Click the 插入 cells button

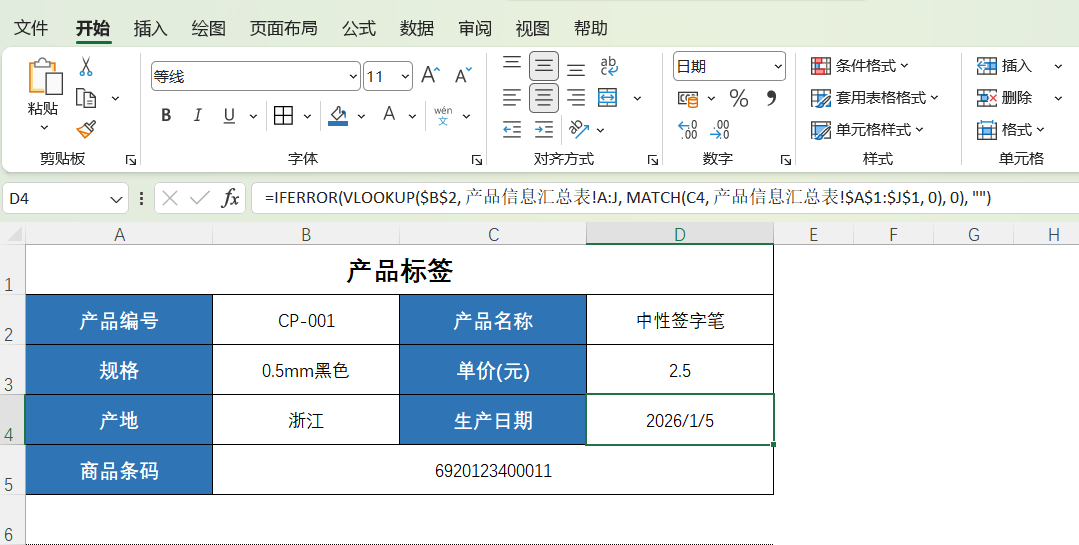click(x=1005, y=66)
